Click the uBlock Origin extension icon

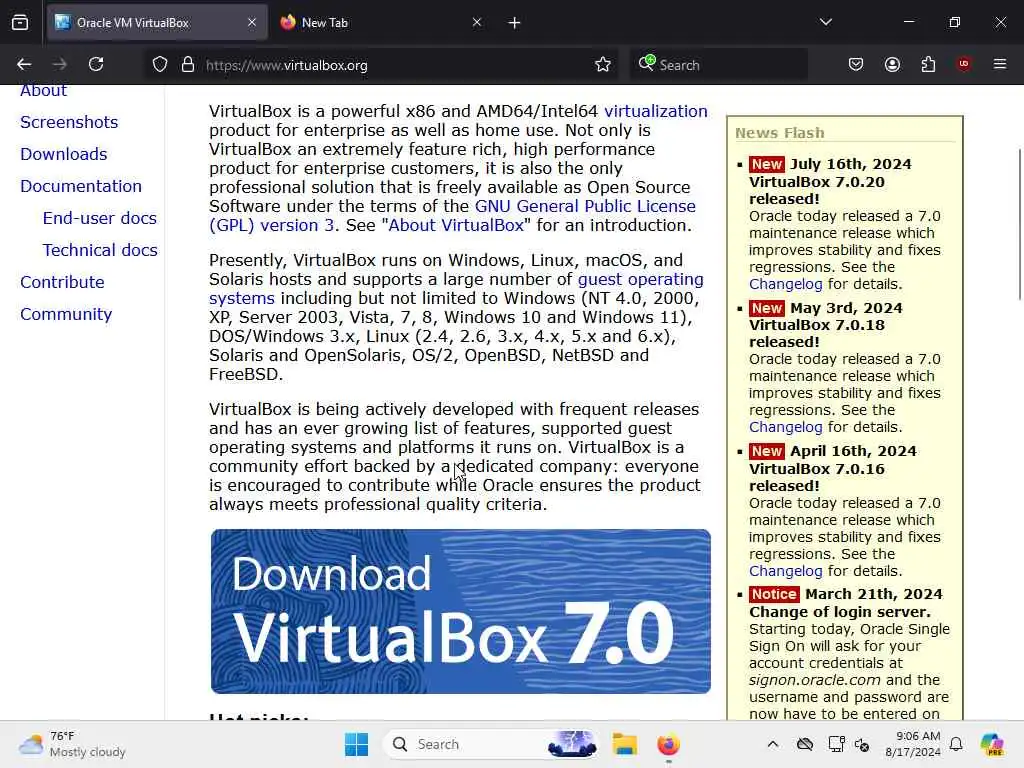point(964,64)
